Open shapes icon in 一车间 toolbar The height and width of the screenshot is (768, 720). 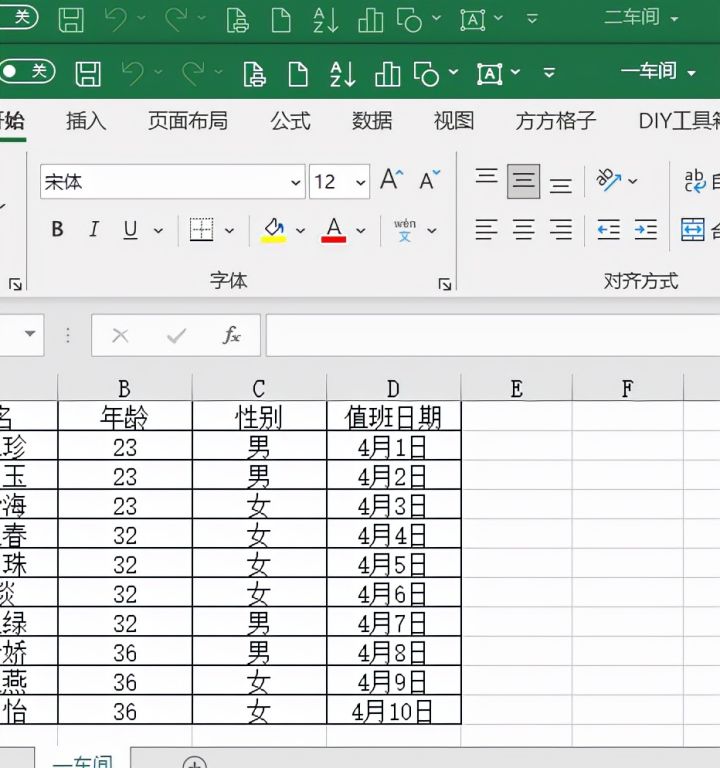pyautogui.click(x=426, y=74)
